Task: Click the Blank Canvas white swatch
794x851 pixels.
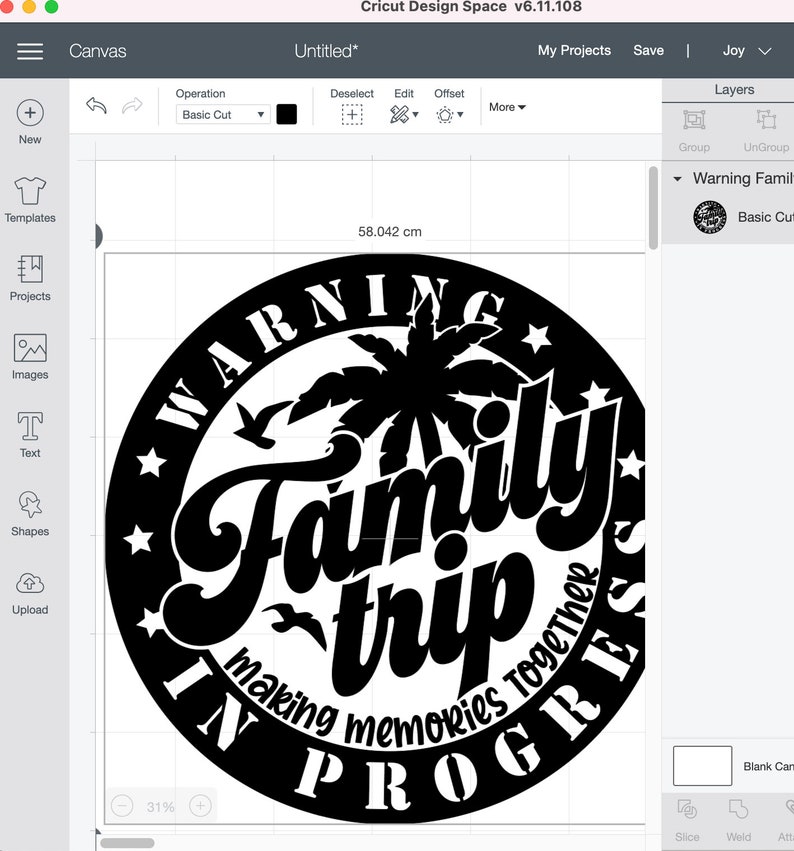Action: [x=702, y=766]
